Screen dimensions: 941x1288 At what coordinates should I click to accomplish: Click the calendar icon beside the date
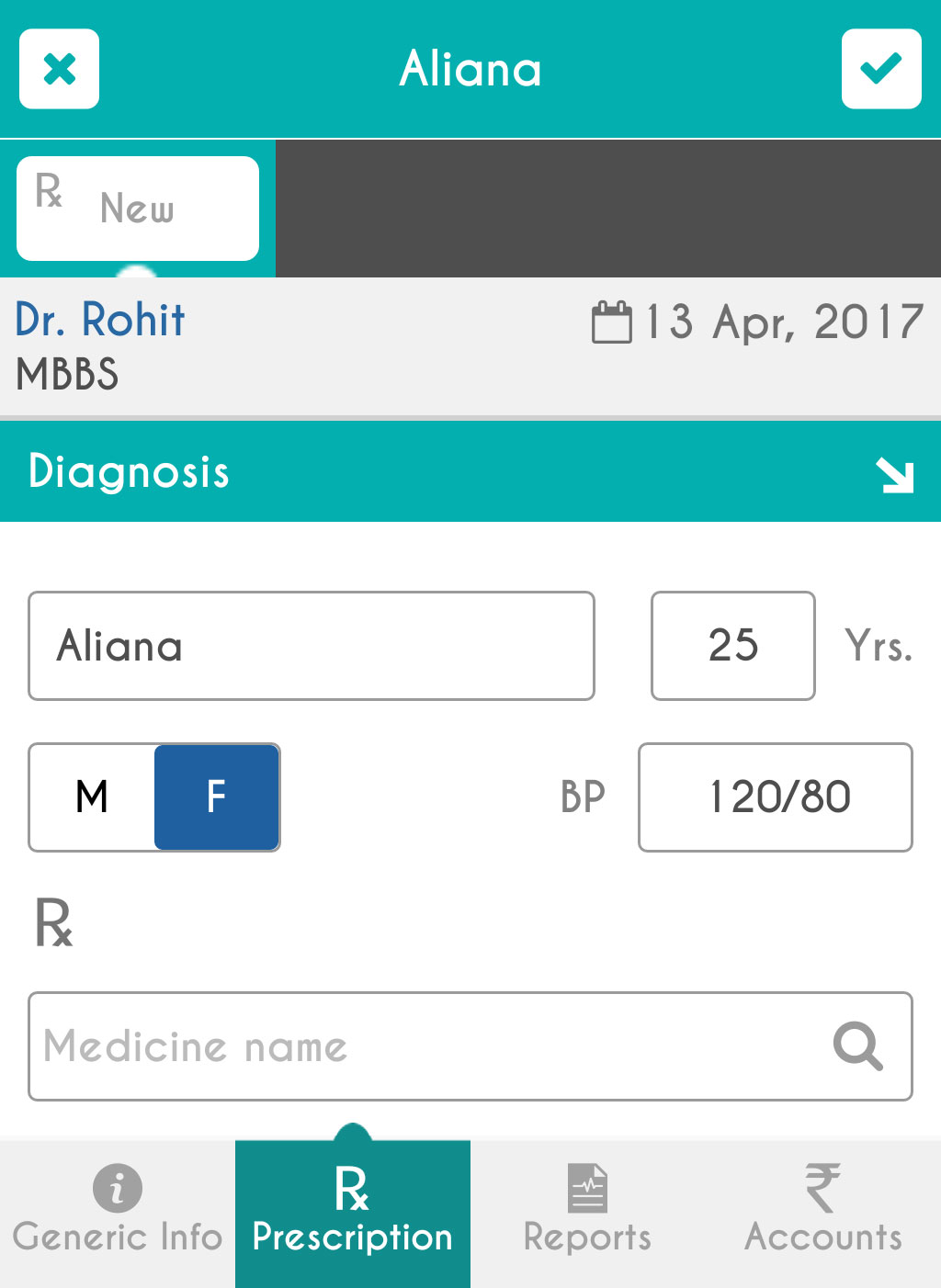point(611,322)
